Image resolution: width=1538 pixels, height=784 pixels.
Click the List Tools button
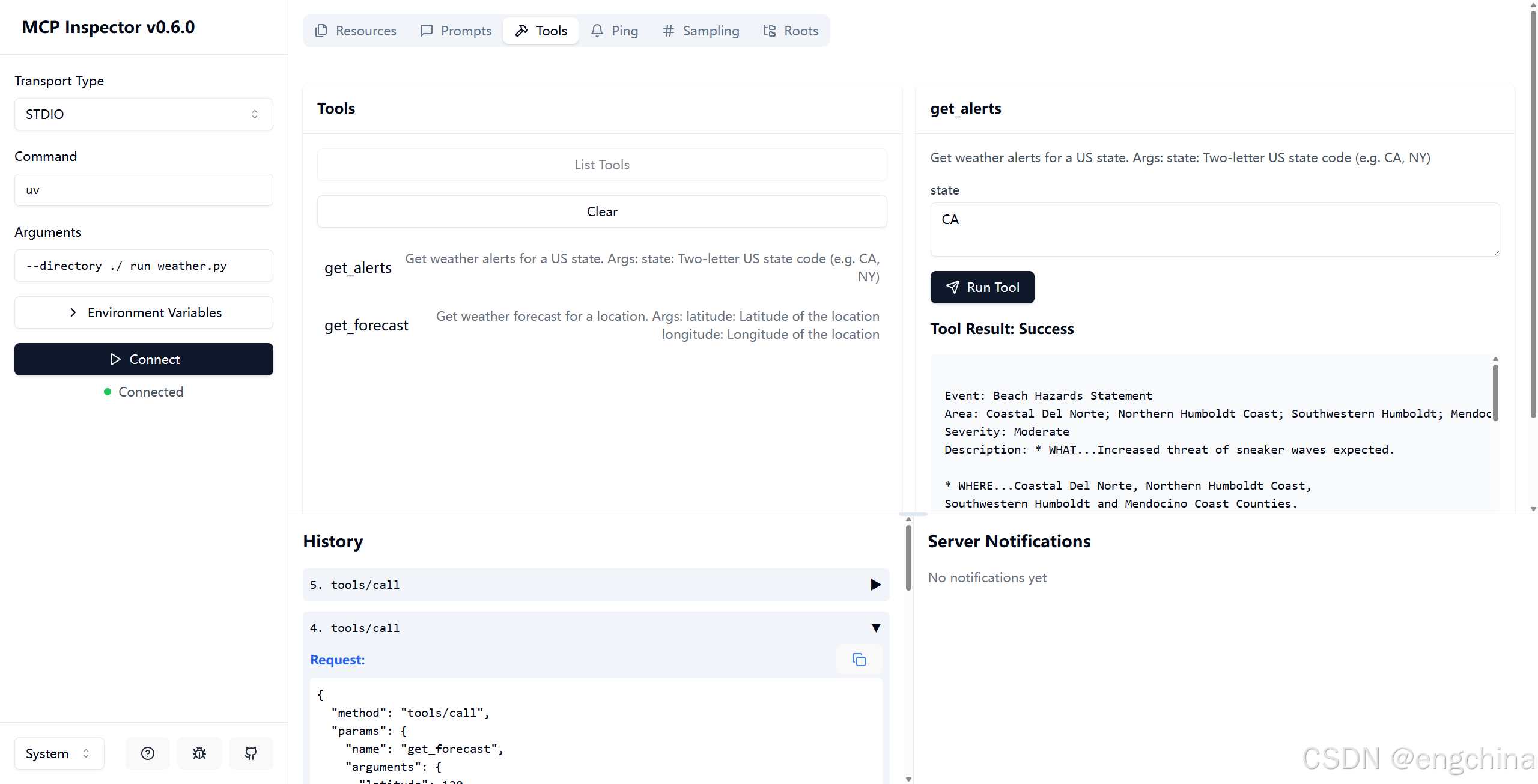602,165
